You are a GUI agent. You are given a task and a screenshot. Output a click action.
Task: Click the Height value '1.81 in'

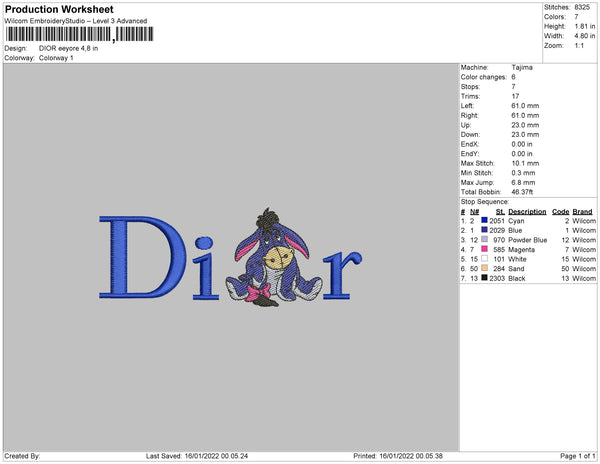(x=585, y=26)
